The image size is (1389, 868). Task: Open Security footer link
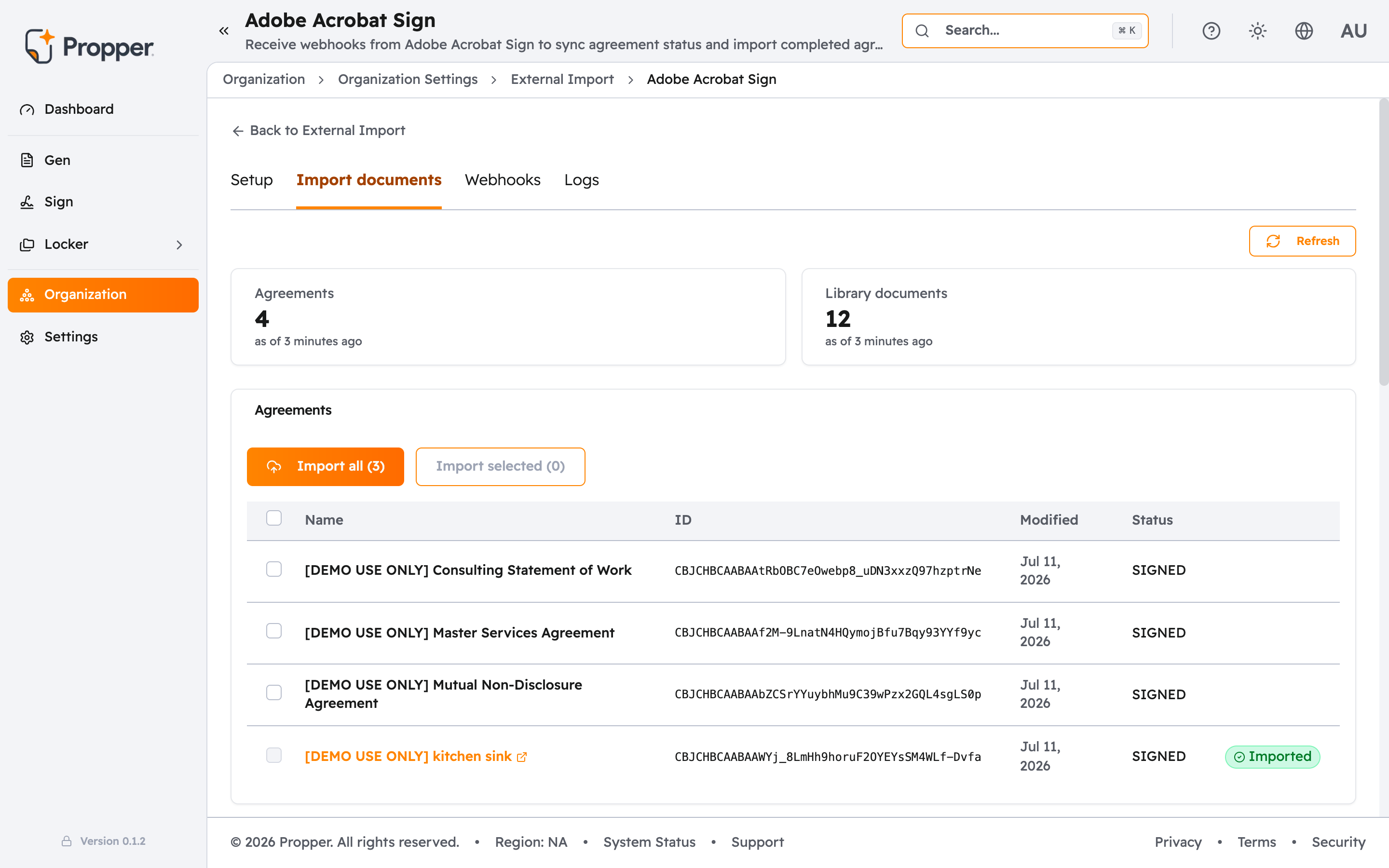pos(1338,842)
